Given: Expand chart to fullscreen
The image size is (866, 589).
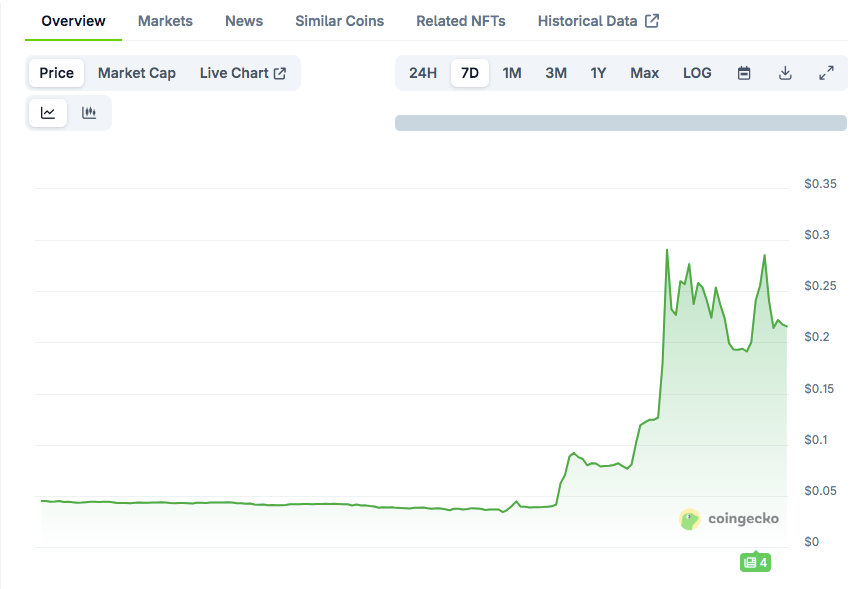Looking at the screenshot, I should (x=826, y=73).
